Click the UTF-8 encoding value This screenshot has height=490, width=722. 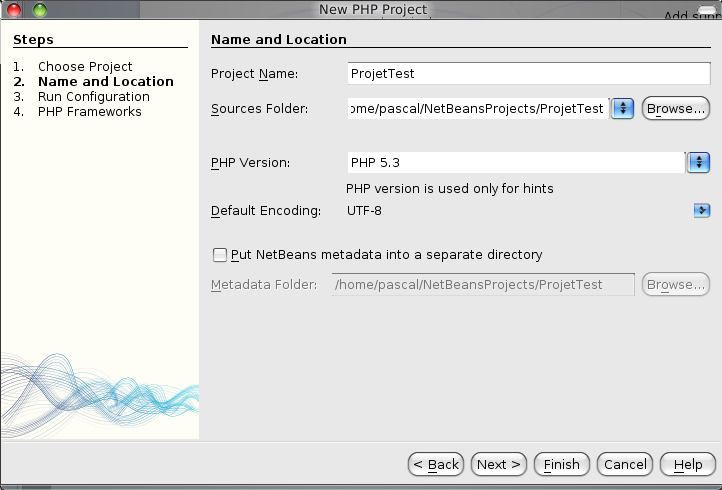coord(364,211)
